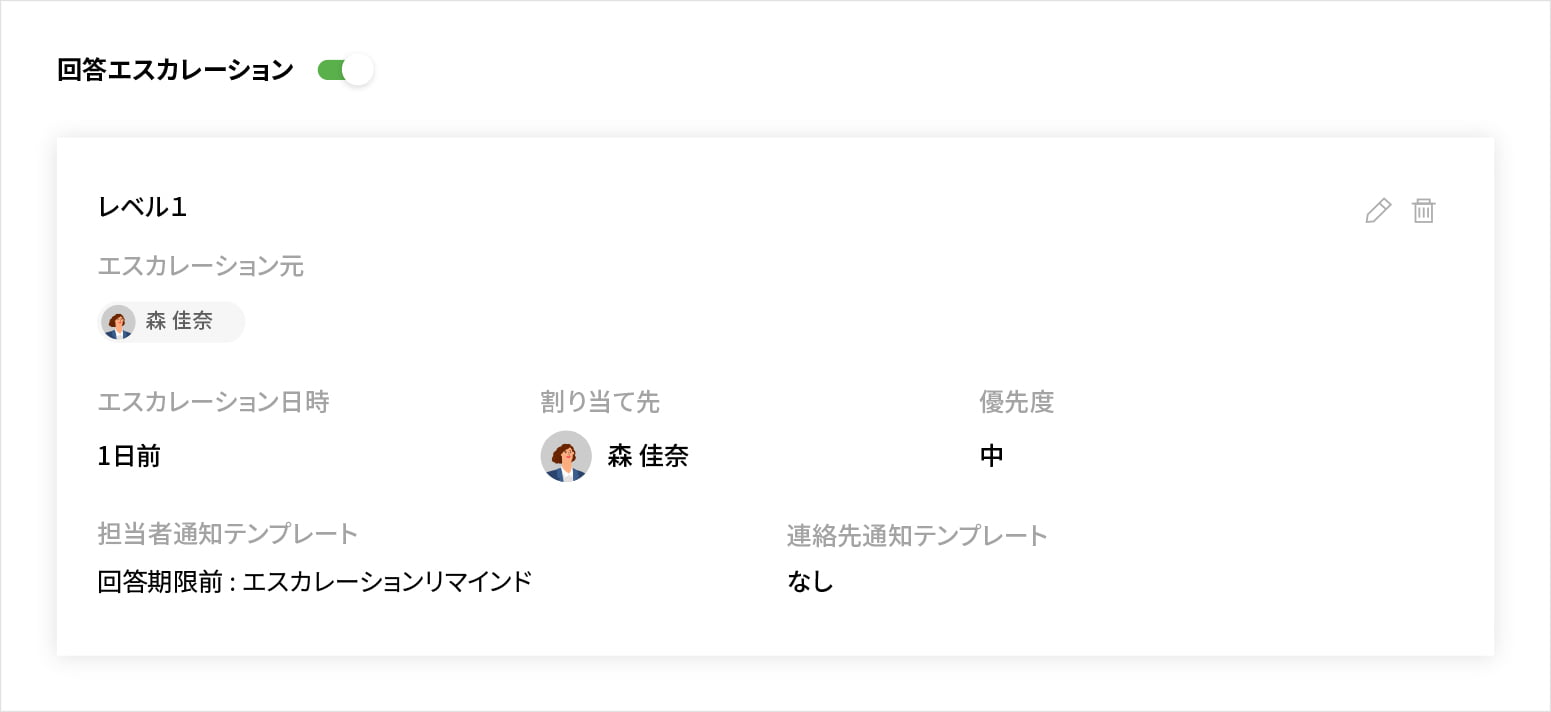Click the エスカレーション元 label
The image size is (1551, 712).
coord(200,266)
